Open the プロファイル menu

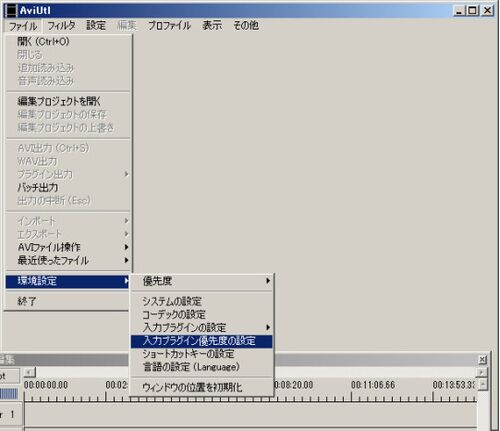point(169,26)
